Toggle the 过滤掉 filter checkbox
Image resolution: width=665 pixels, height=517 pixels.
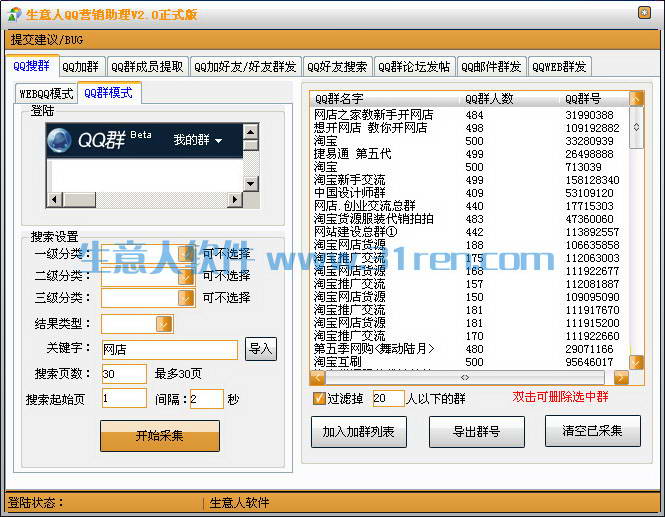(x=319, y=398)
